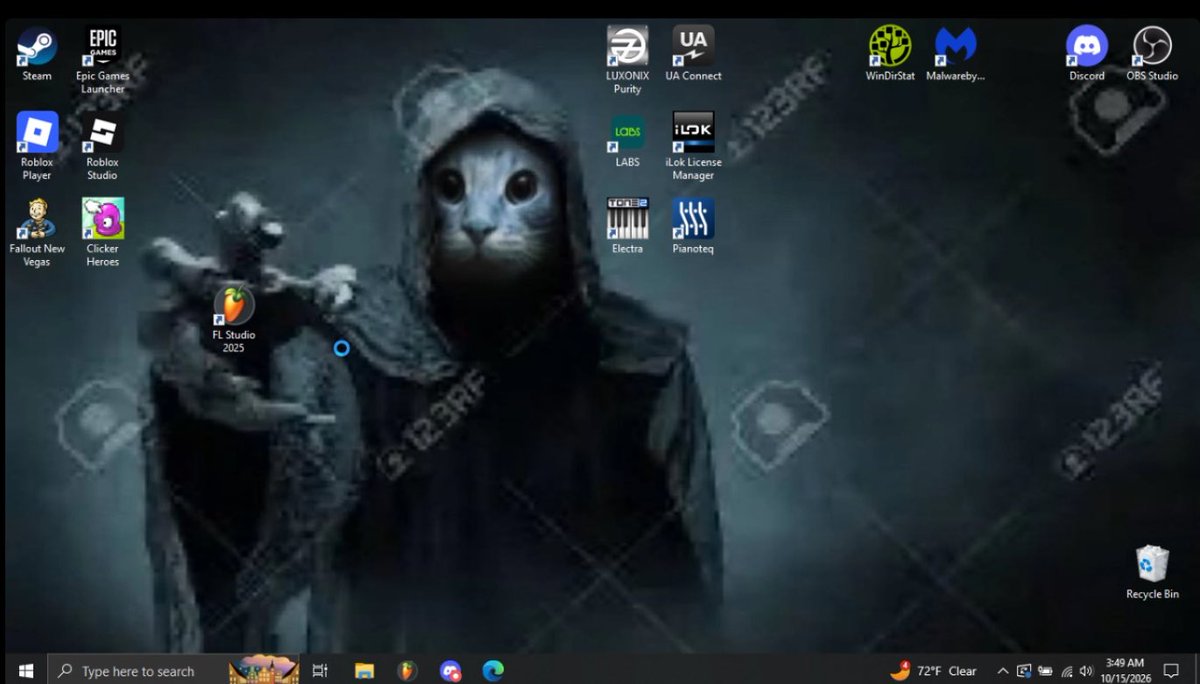Select the Malwarebytes desktop icon
Image resolution: width=1200 pixels, height=684 pixels.
tap(955, 54)
